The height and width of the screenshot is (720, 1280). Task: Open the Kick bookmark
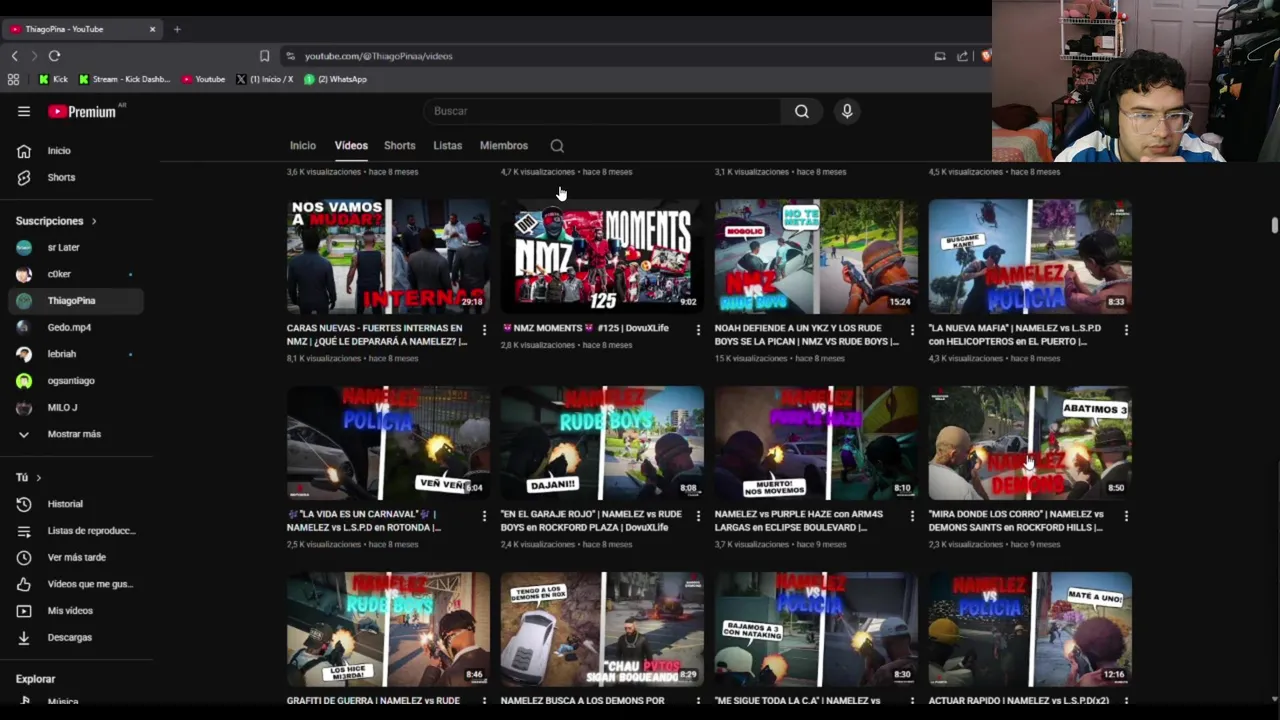tap(53, 79)
